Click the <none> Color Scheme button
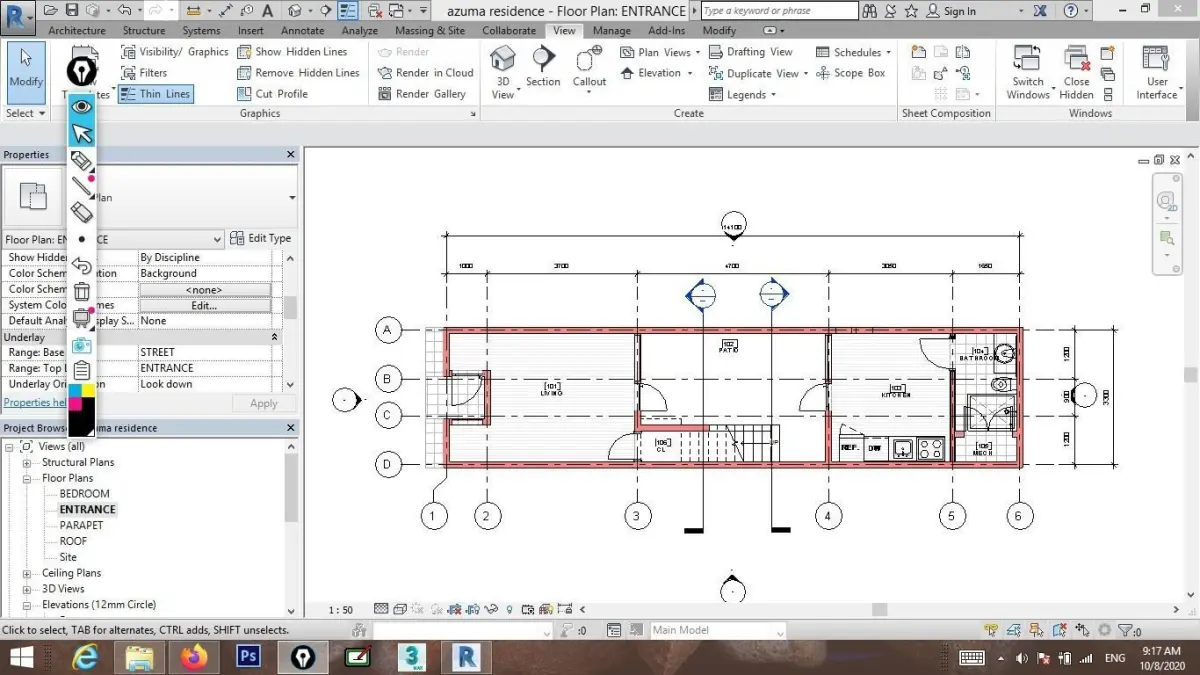1200x675 pixels. (x=204, y=290)
